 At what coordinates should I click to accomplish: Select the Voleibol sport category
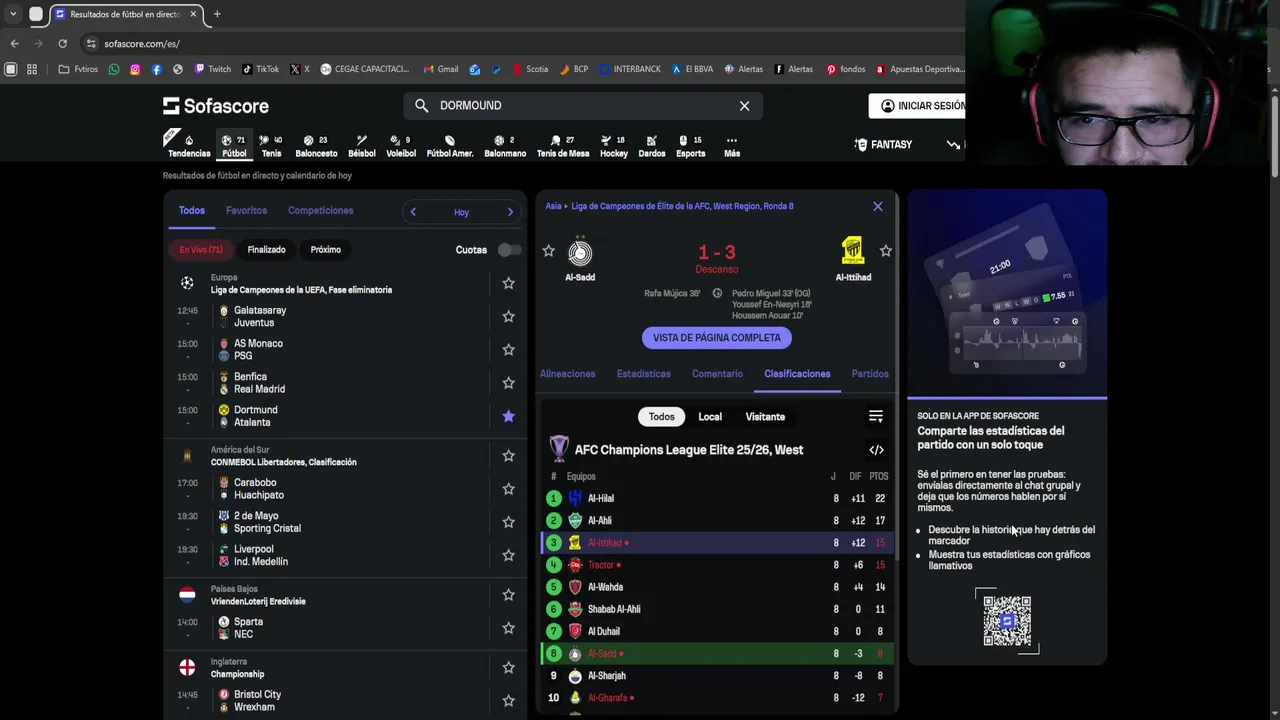coord(401,146)
